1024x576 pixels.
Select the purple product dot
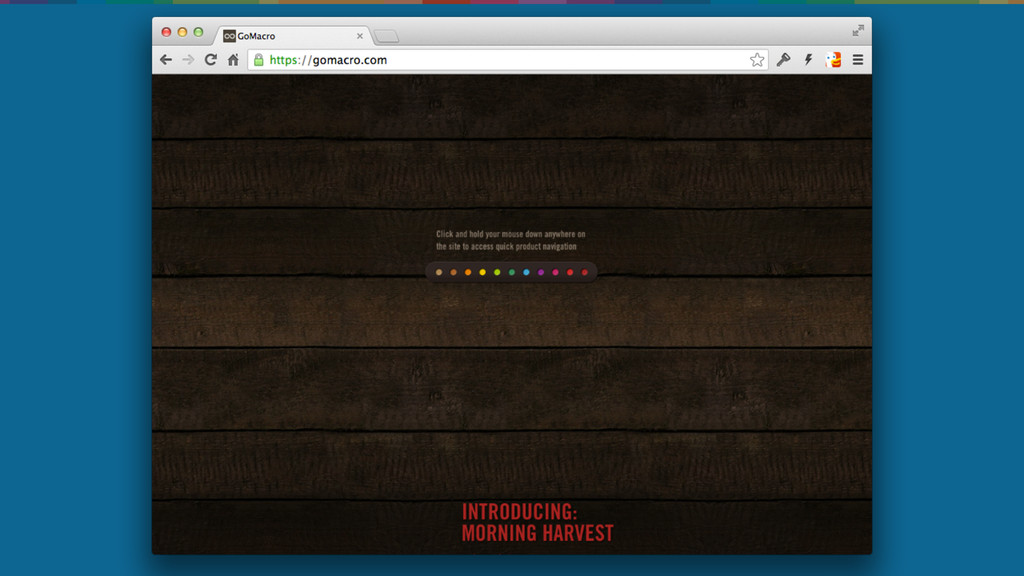[x=541, y=272]
